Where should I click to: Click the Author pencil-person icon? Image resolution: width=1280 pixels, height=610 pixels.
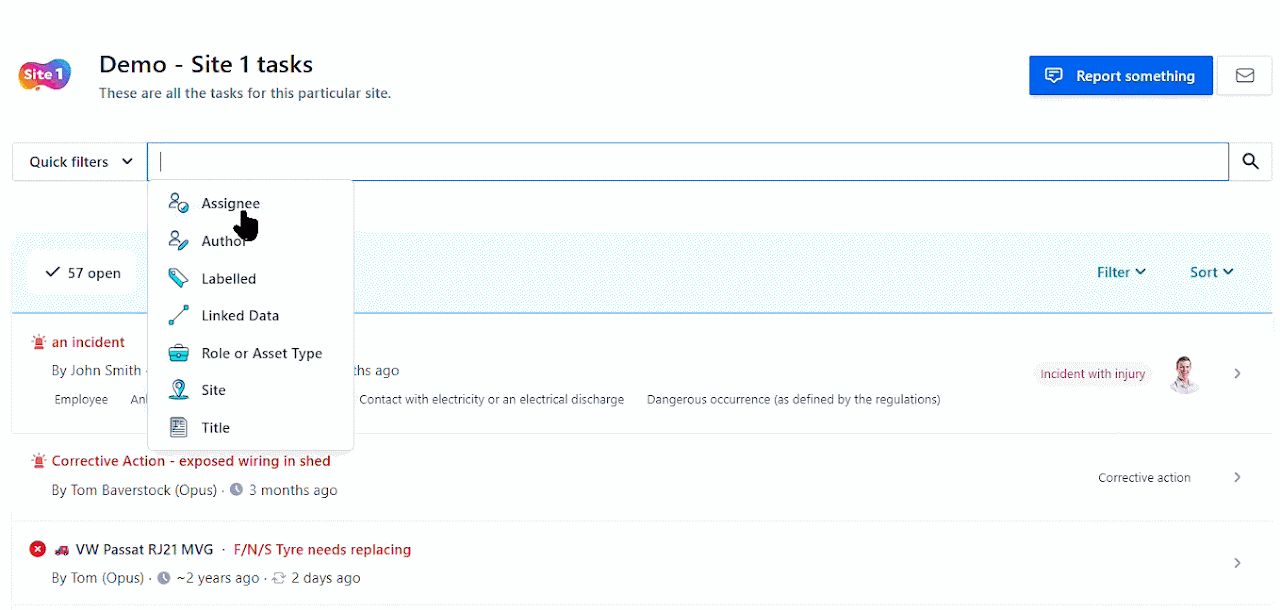pos(178,241)
